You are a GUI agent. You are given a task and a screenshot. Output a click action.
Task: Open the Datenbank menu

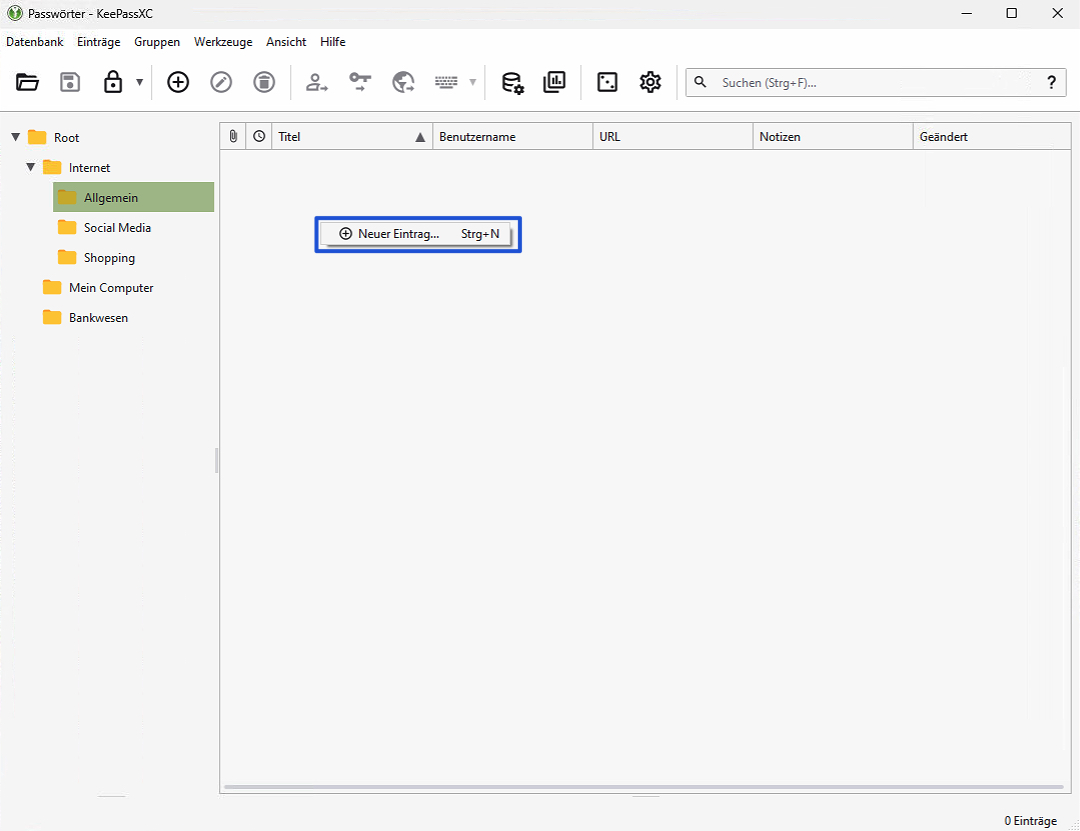34,42
